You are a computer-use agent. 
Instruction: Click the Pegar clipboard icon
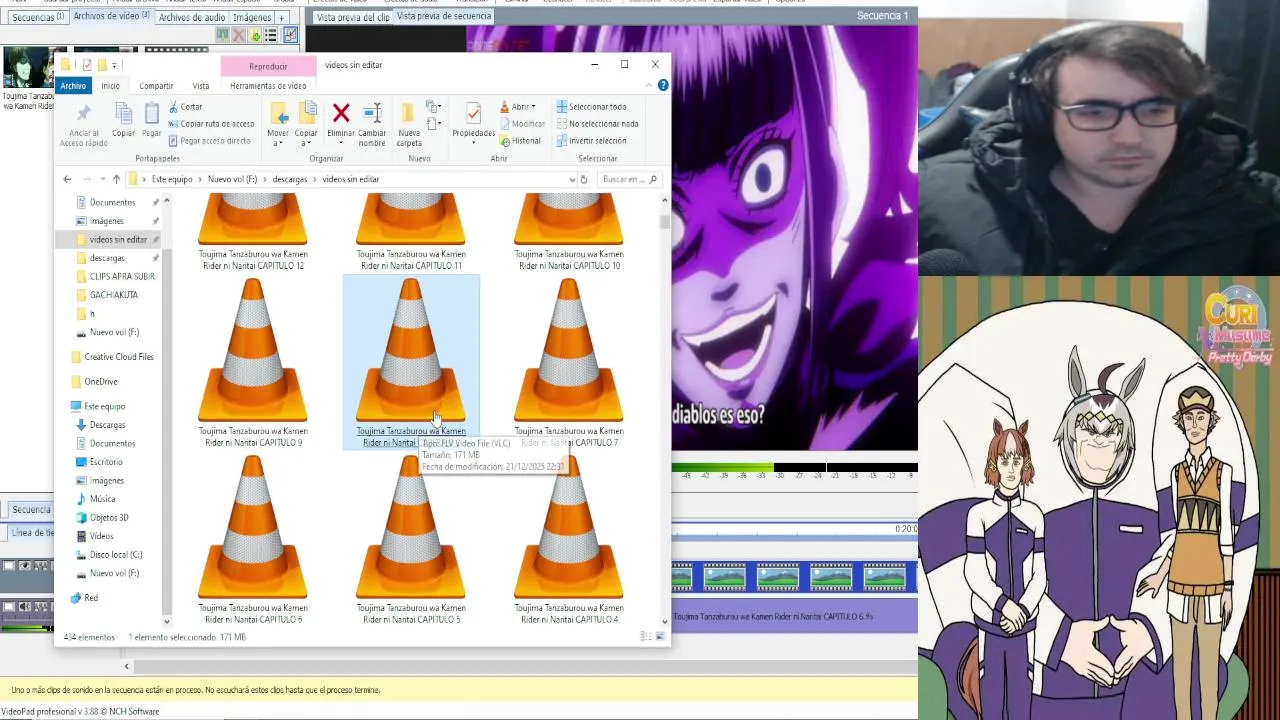point(151,114)
